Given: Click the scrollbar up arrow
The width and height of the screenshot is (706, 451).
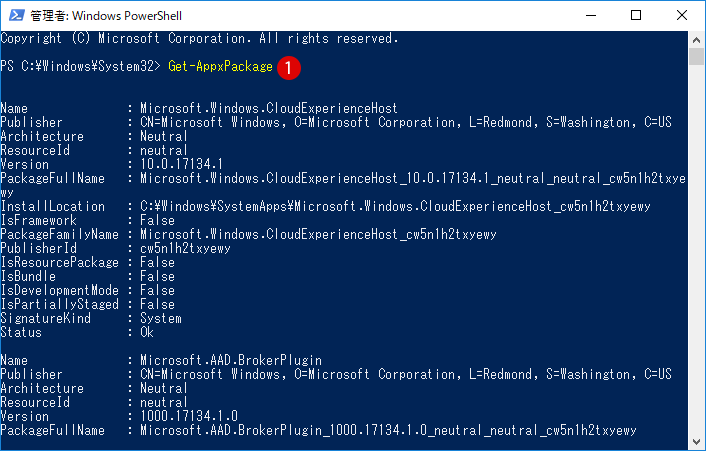Looking at the screenshot, I should pyautogui.click(x=696, y=40).
